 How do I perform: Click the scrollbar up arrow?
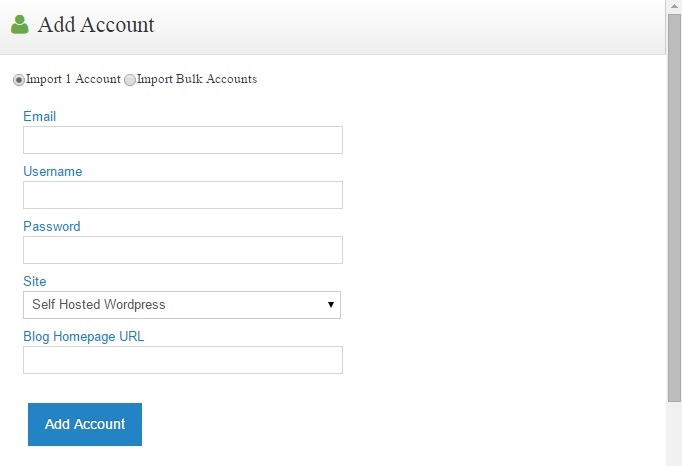(x=674, y=7)
